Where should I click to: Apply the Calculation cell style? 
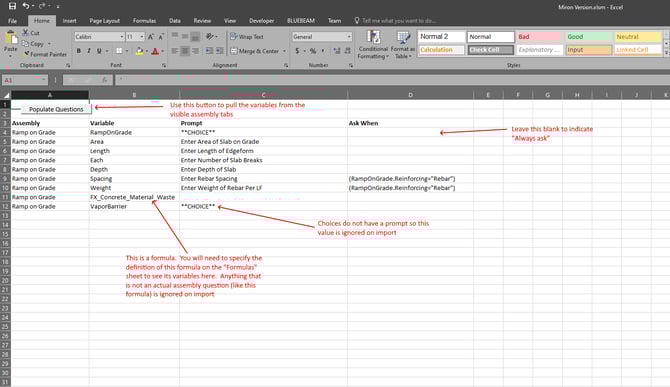point(441,50)
